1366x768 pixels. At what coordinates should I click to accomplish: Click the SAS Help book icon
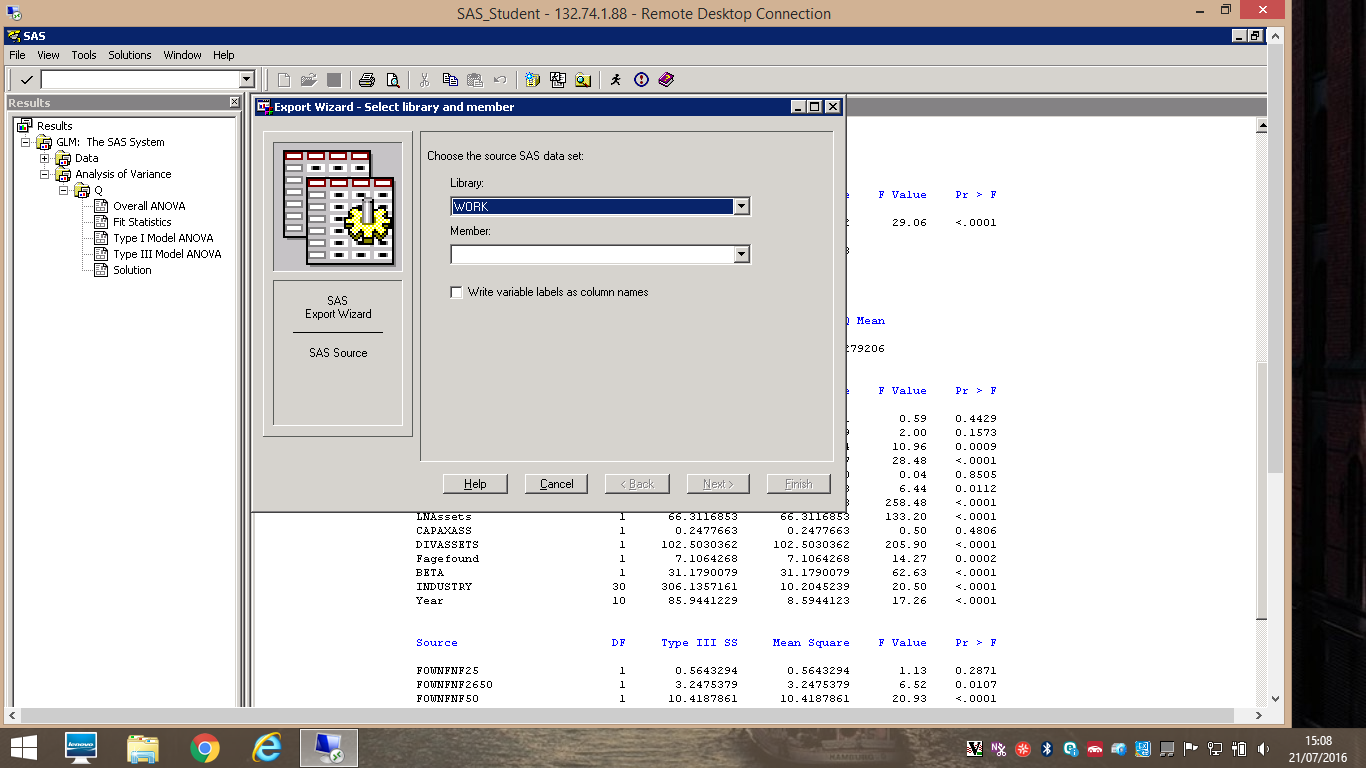tap(667, 80)
